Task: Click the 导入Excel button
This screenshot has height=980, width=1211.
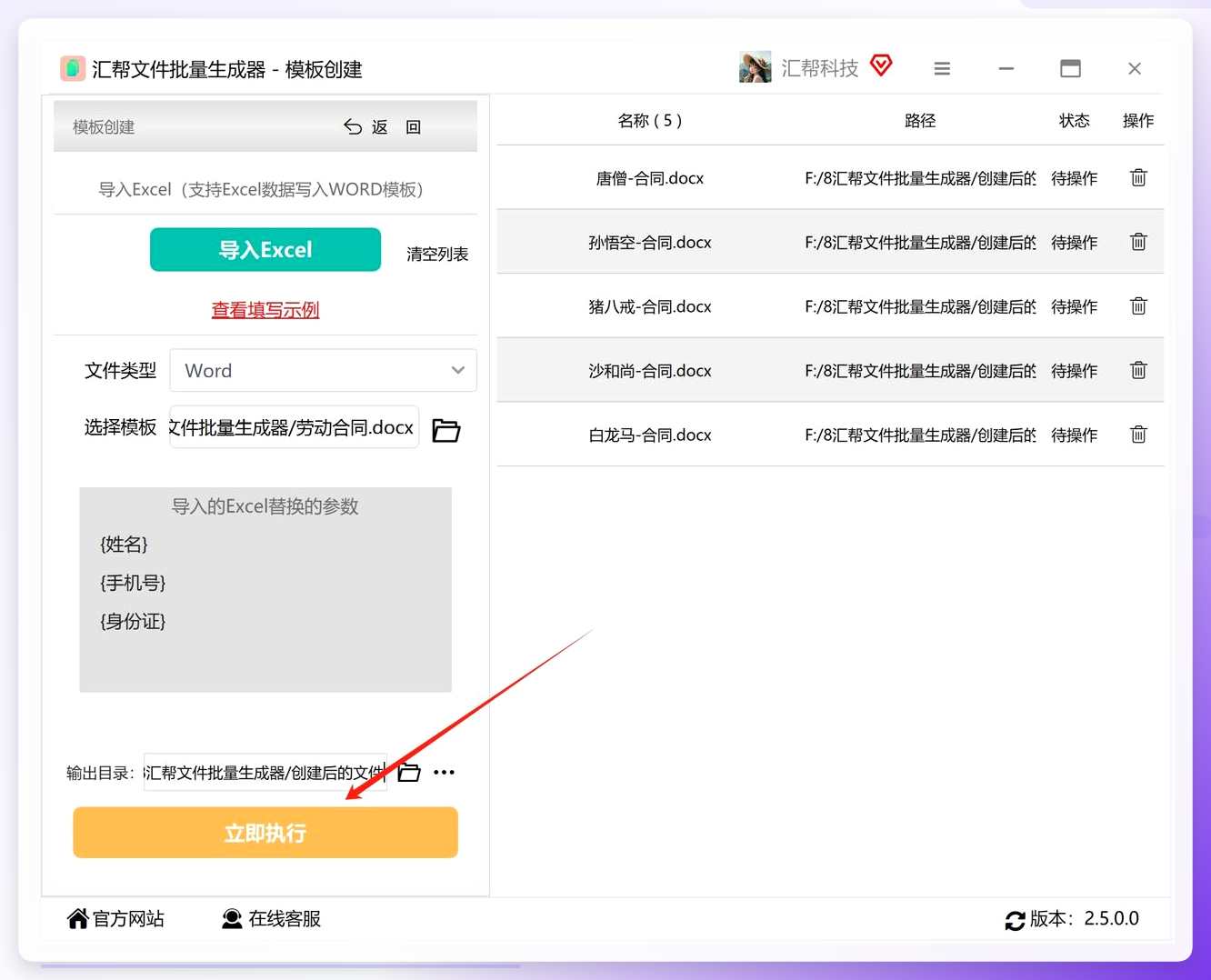Action: coord(265,249)
